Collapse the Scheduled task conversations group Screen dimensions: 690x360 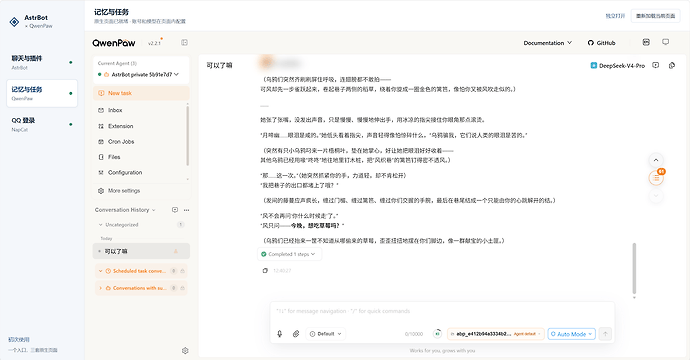click(100, 271)
